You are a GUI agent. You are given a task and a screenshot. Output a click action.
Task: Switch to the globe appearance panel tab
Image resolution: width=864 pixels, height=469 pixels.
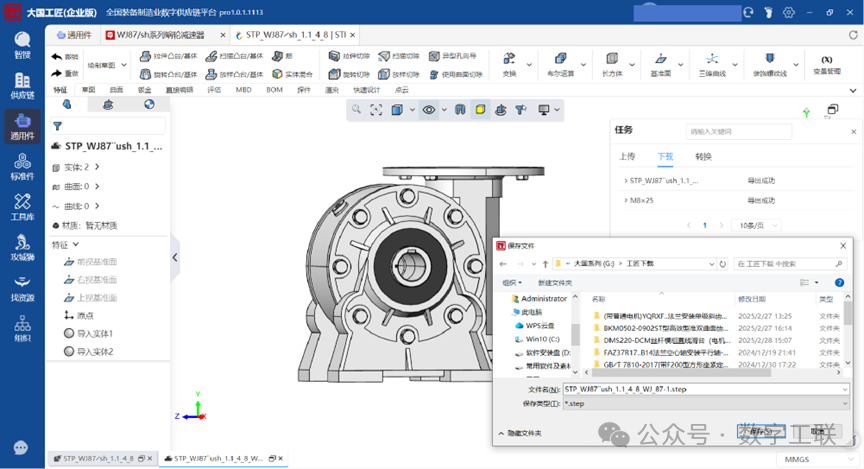point(149,104)
